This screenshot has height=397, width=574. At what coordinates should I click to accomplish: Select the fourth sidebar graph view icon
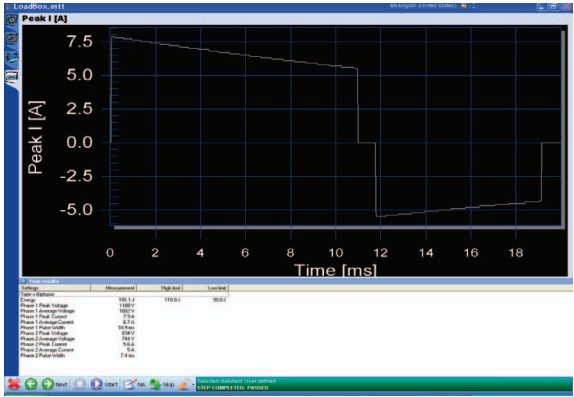pos(12,76)
